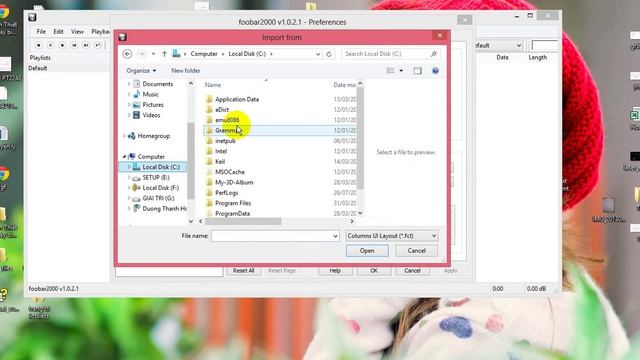Image resolution: width=640 pixels, height=360 pixels.
Task: Sort by the Name column header
Action: click(x=213, y=85)
